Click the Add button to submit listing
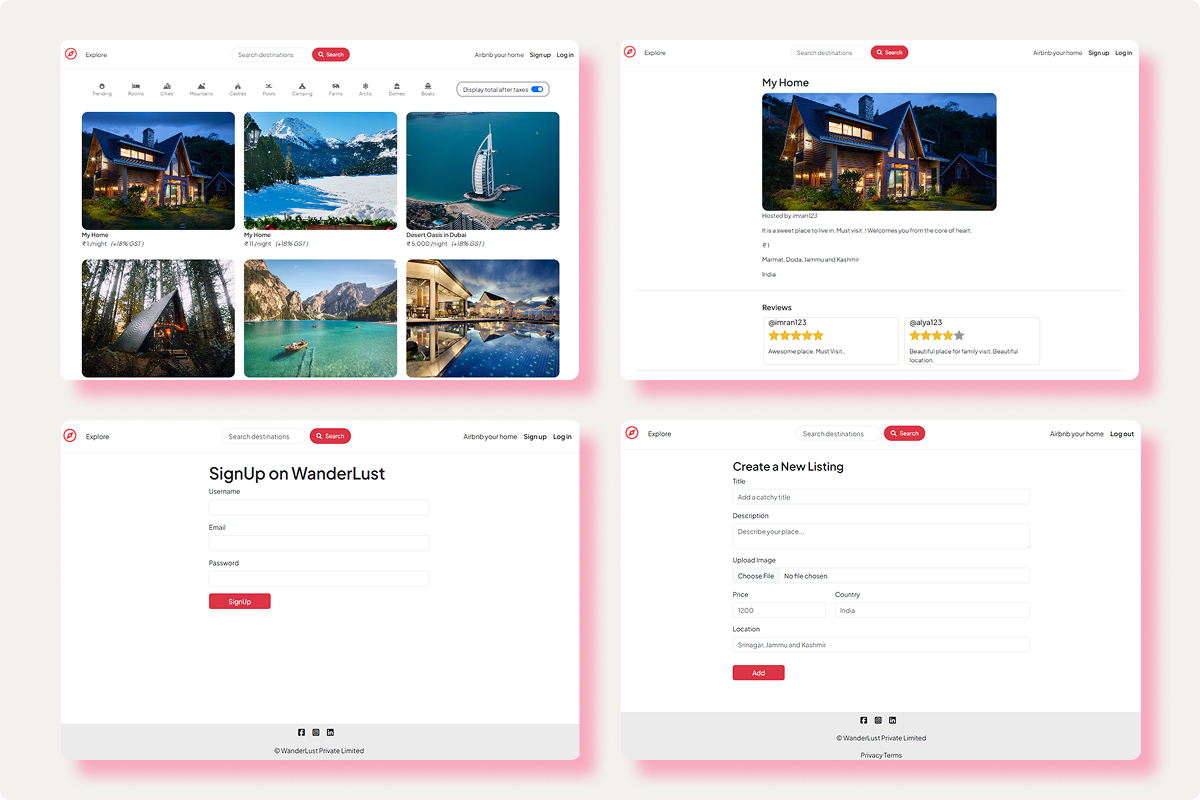The image size is (1200, 800). (x=758, y=673)
